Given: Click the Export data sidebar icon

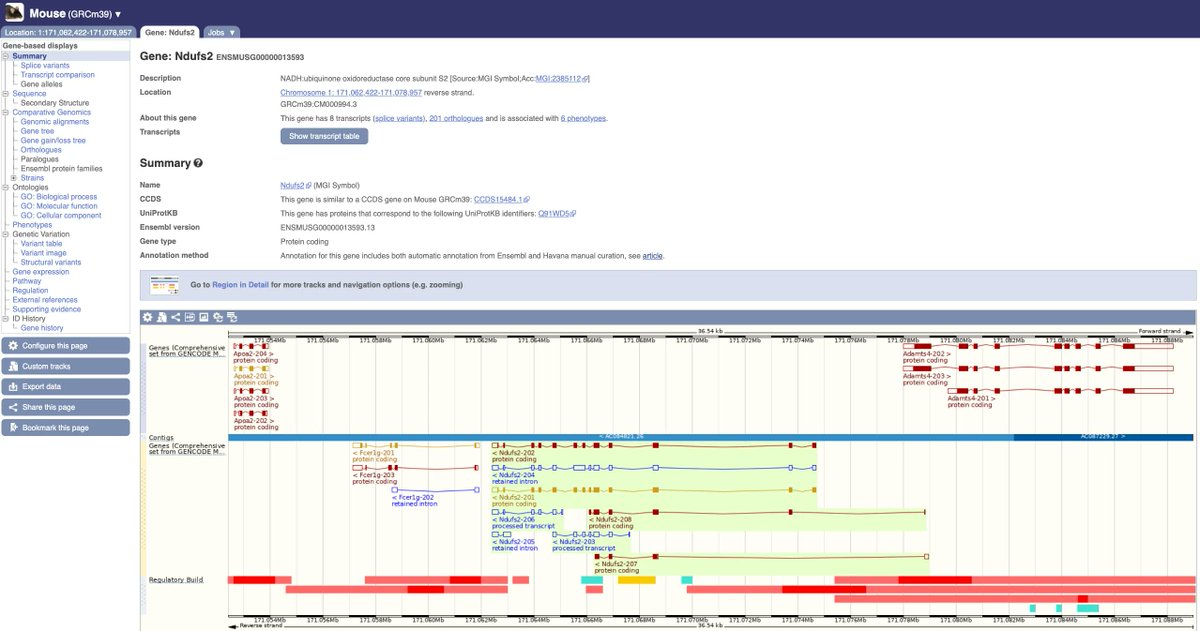Looking at the screenshot, I should pyautogui.click(x=12, y=387).
